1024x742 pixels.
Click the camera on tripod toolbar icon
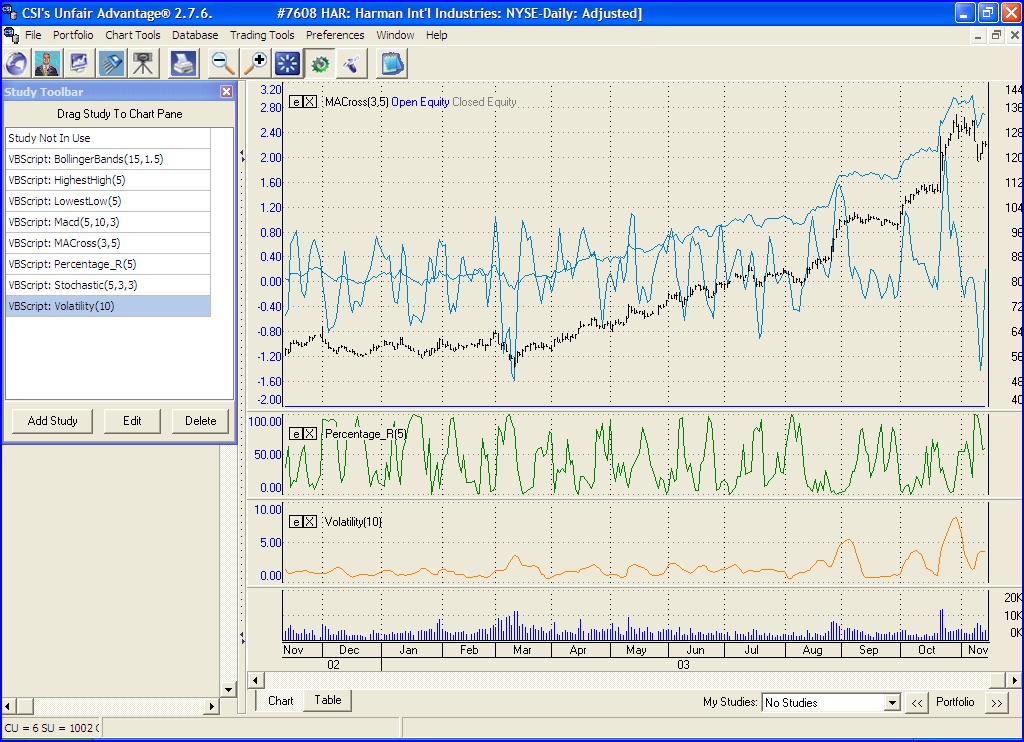click(x=143, y=64)
